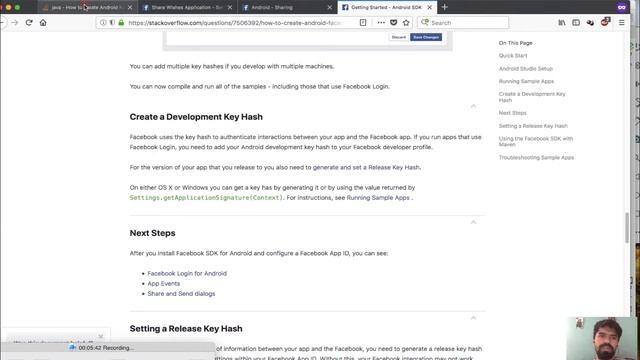Show site information for the page
Viewport: 640px width, 360px height.
(103, 22)
